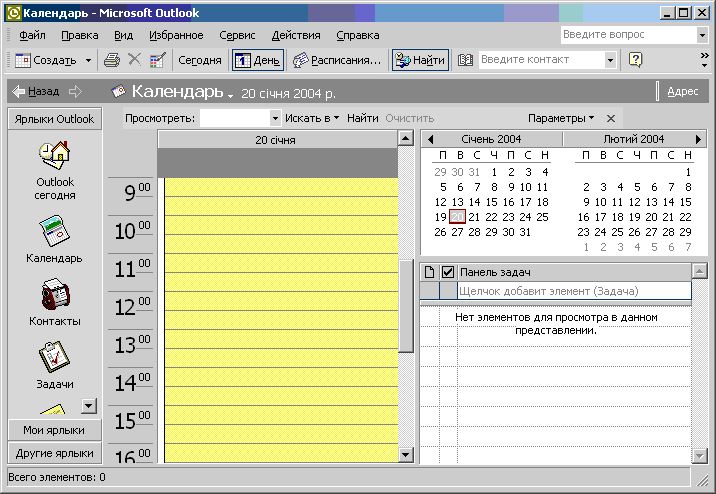Click the task pane scrollbar down arrow
This screenshot has height=494, width=716.
point(699,455)
